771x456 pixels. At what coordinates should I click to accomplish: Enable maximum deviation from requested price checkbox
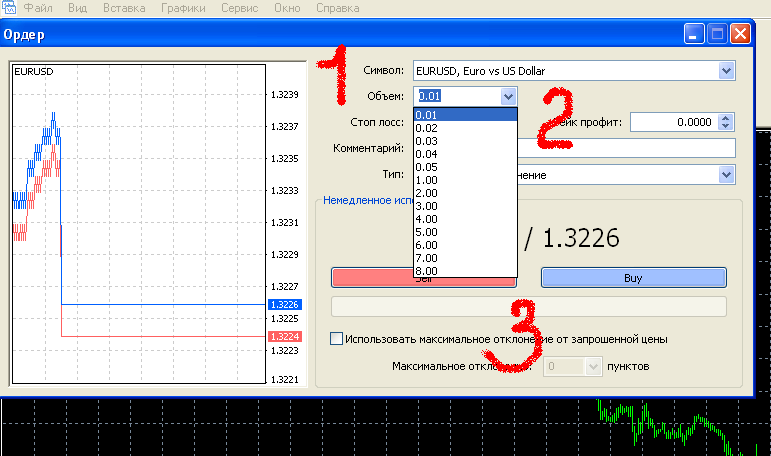tap(336, 339)
